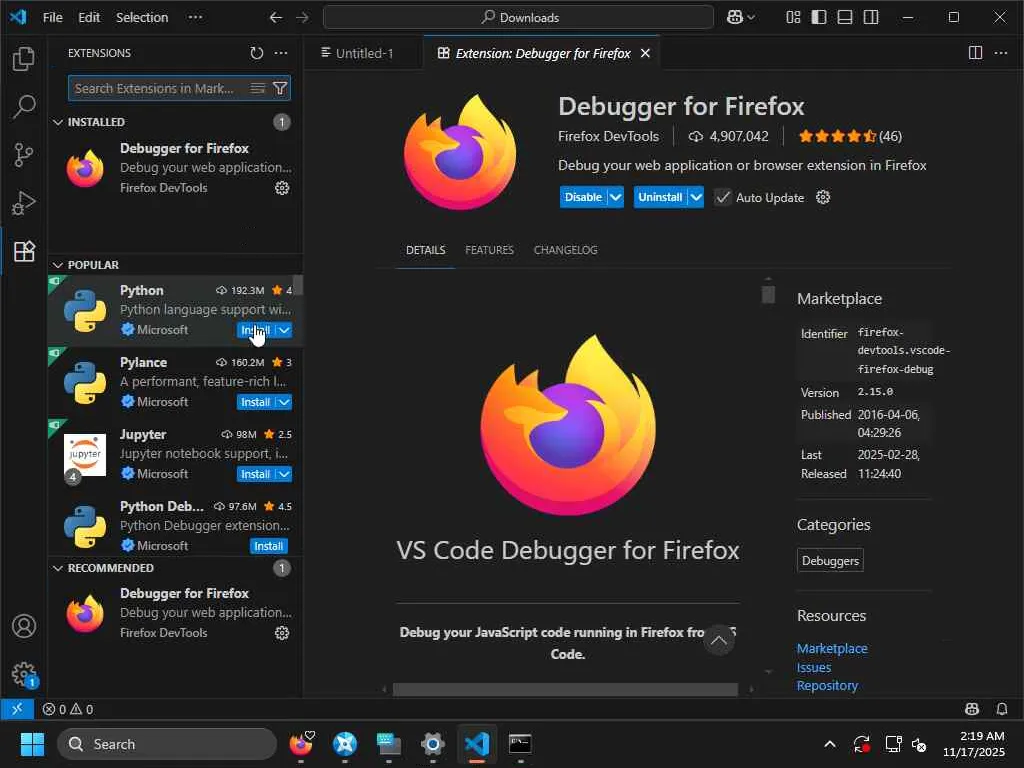Toggle the secondary side bar
Viewport: 1024px width, 768px height.
click(871, 18)
